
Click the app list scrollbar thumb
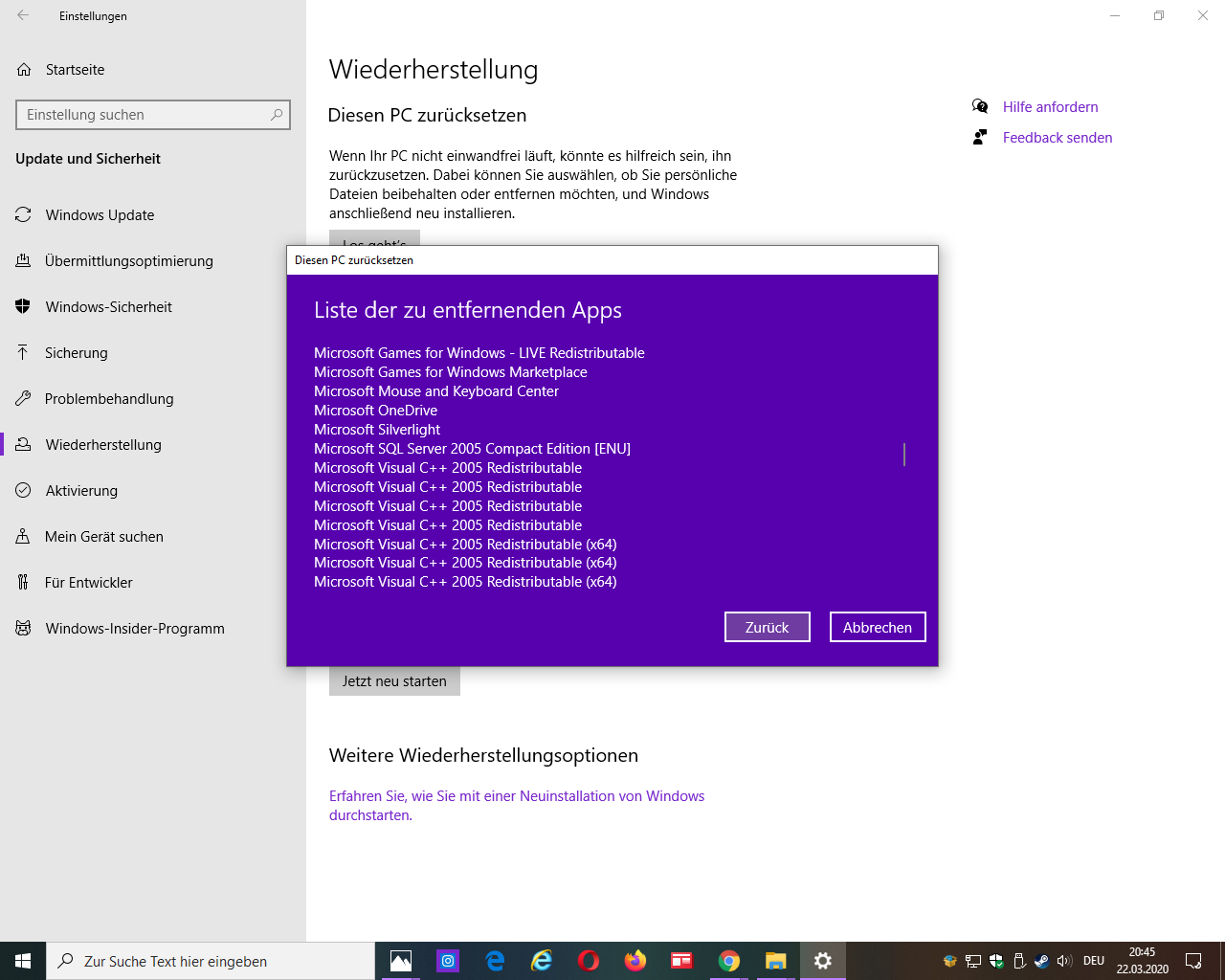tap(904, 455)
